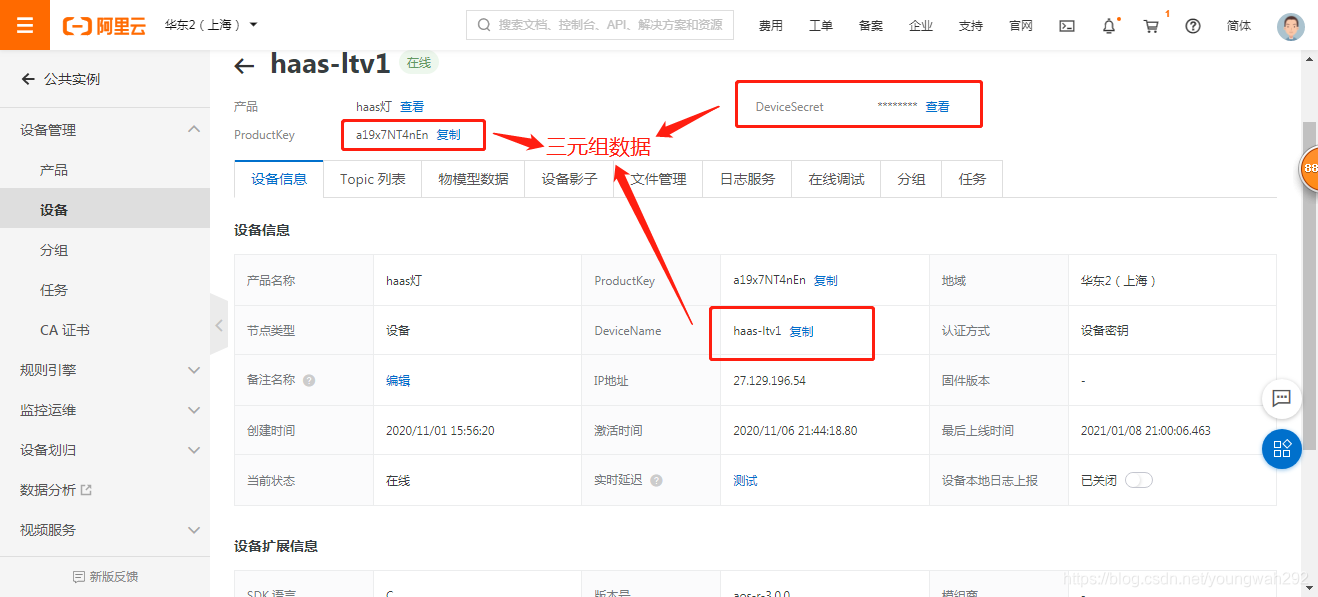This screenshot has height=597, width=1318.
Task: Go back using arrow beside haas-ltv1
Action: (244, 66)
